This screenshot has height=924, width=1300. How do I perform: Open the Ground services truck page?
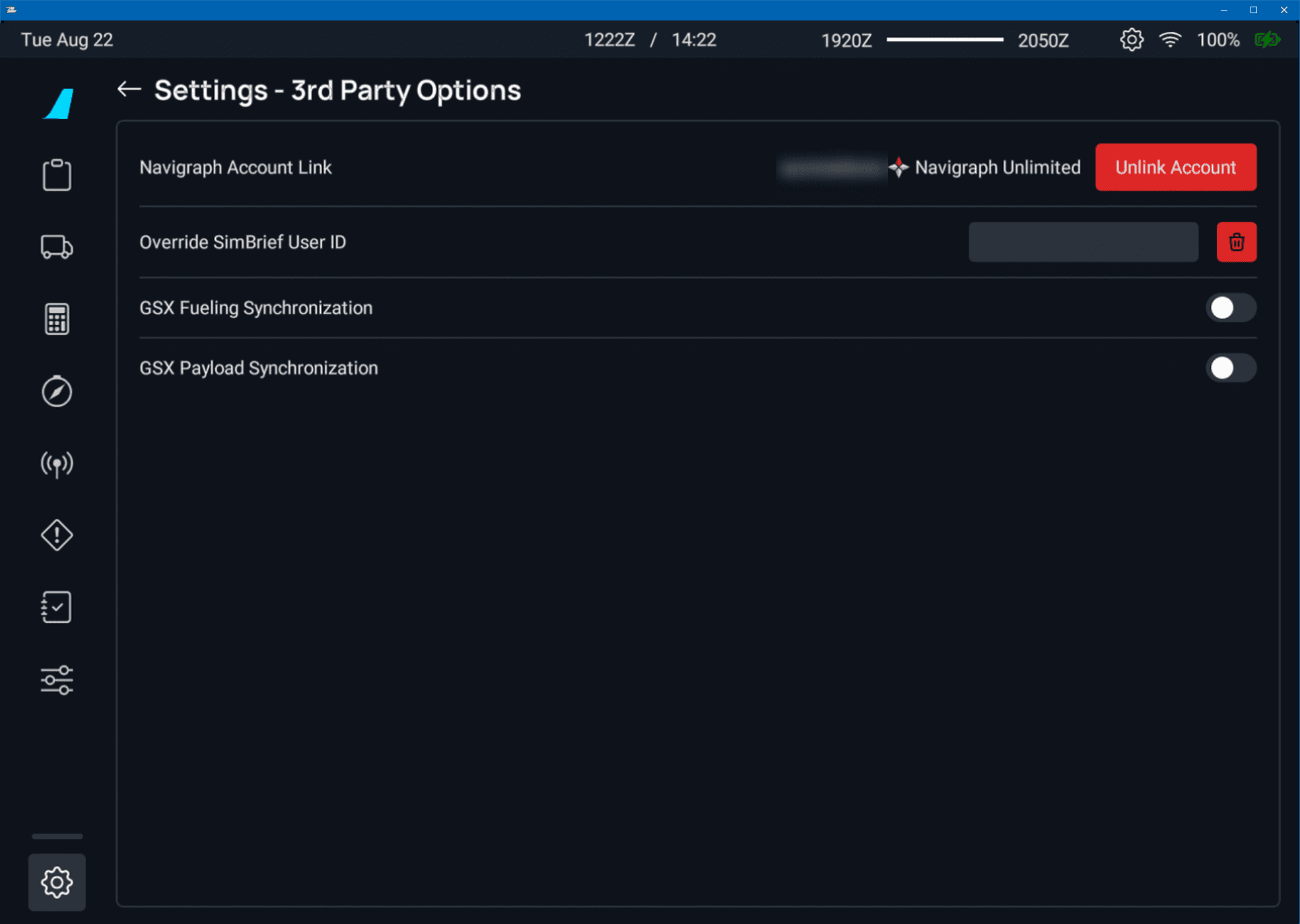pos(57,247)
